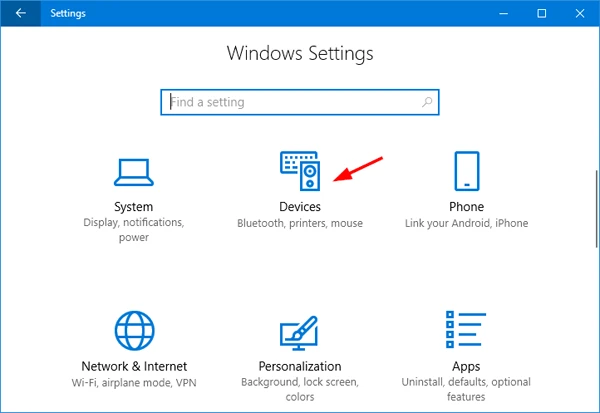Maximize the Settings window
The image size is (600, 413).
541,13
